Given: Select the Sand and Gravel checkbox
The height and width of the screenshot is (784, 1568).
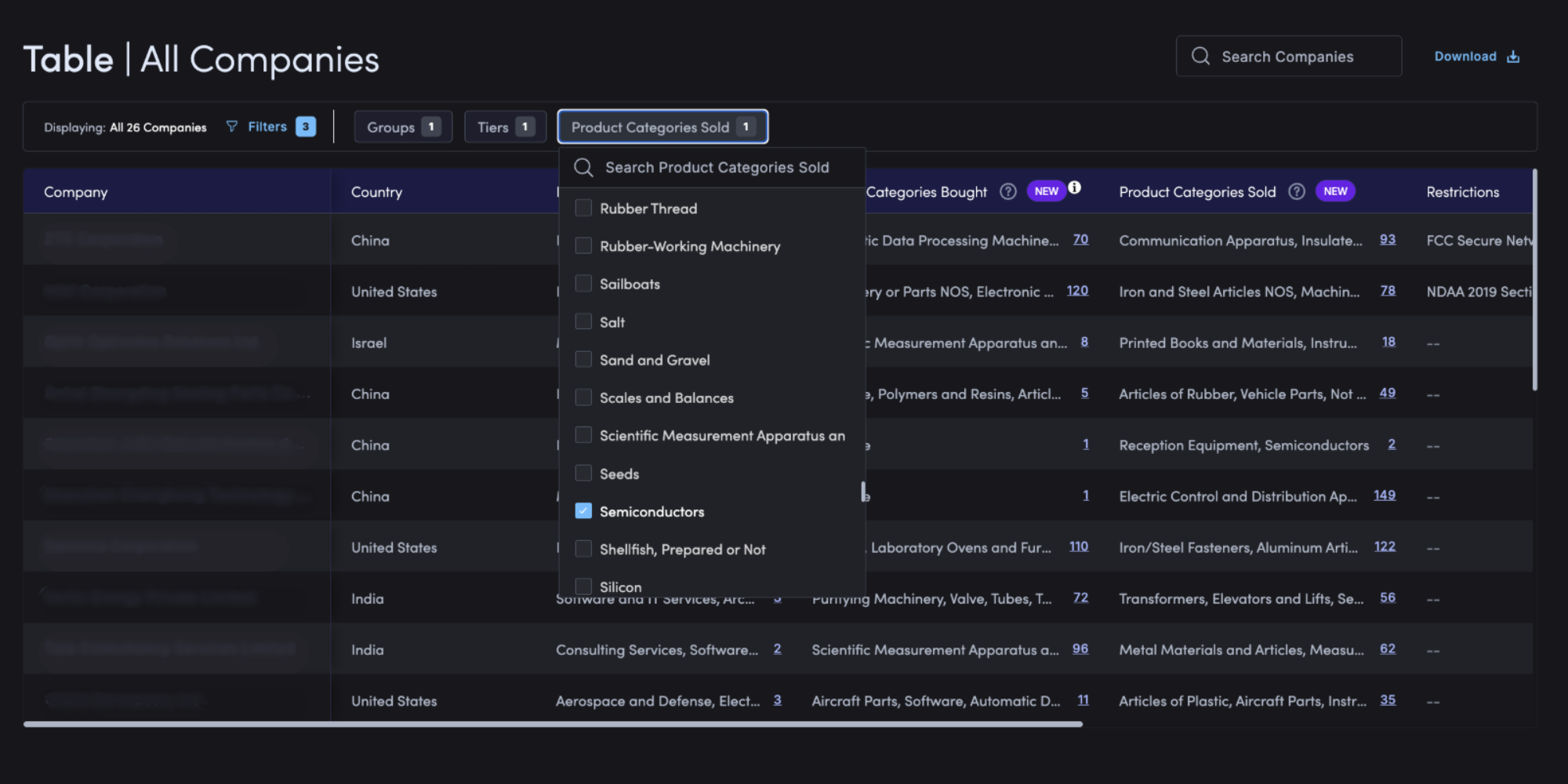Looking at the screenshot, I should click(583, 359).
